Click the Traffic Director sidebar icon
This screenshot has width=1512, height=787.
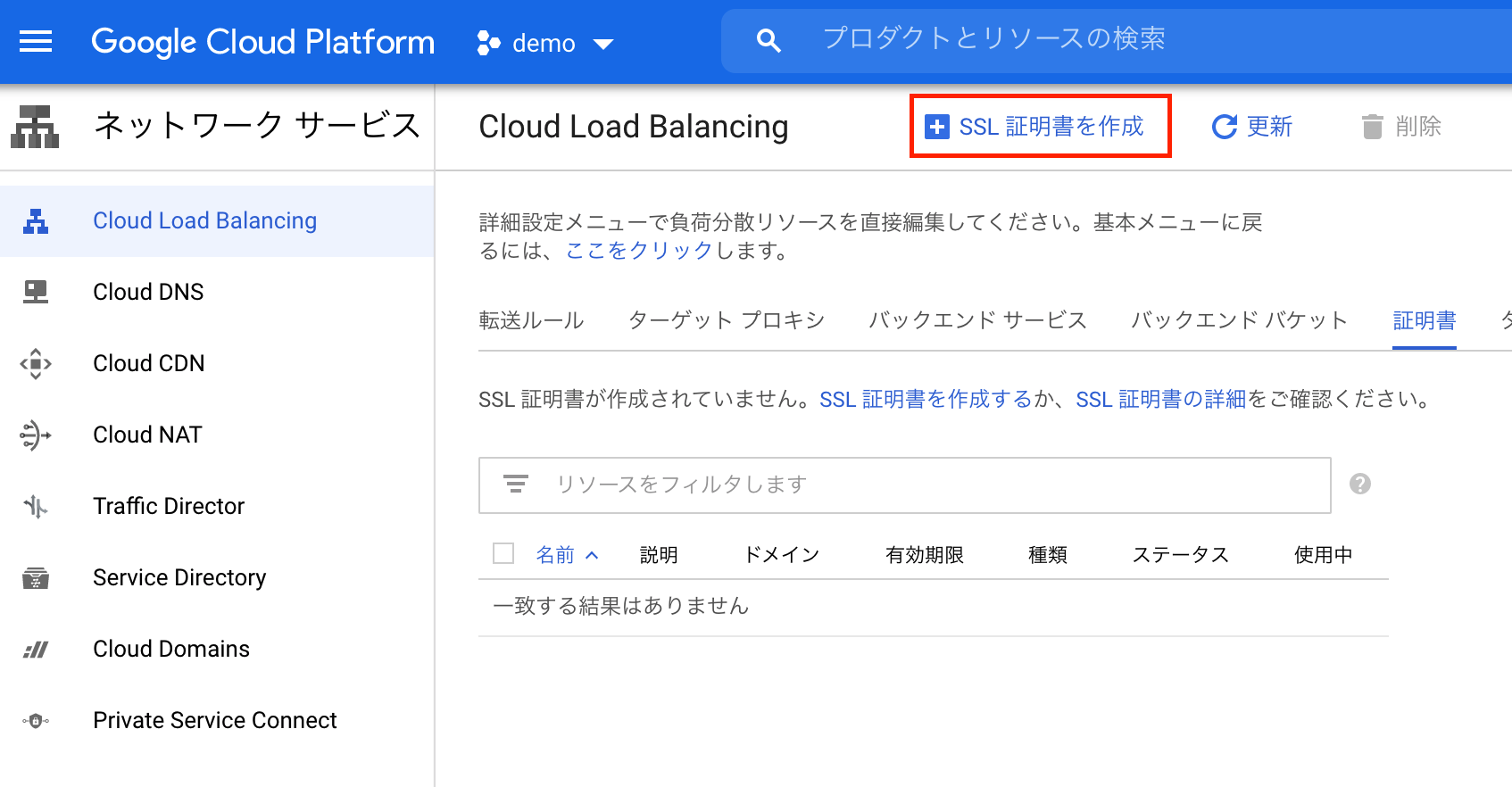pyautogui.click(x=36, y=507)
